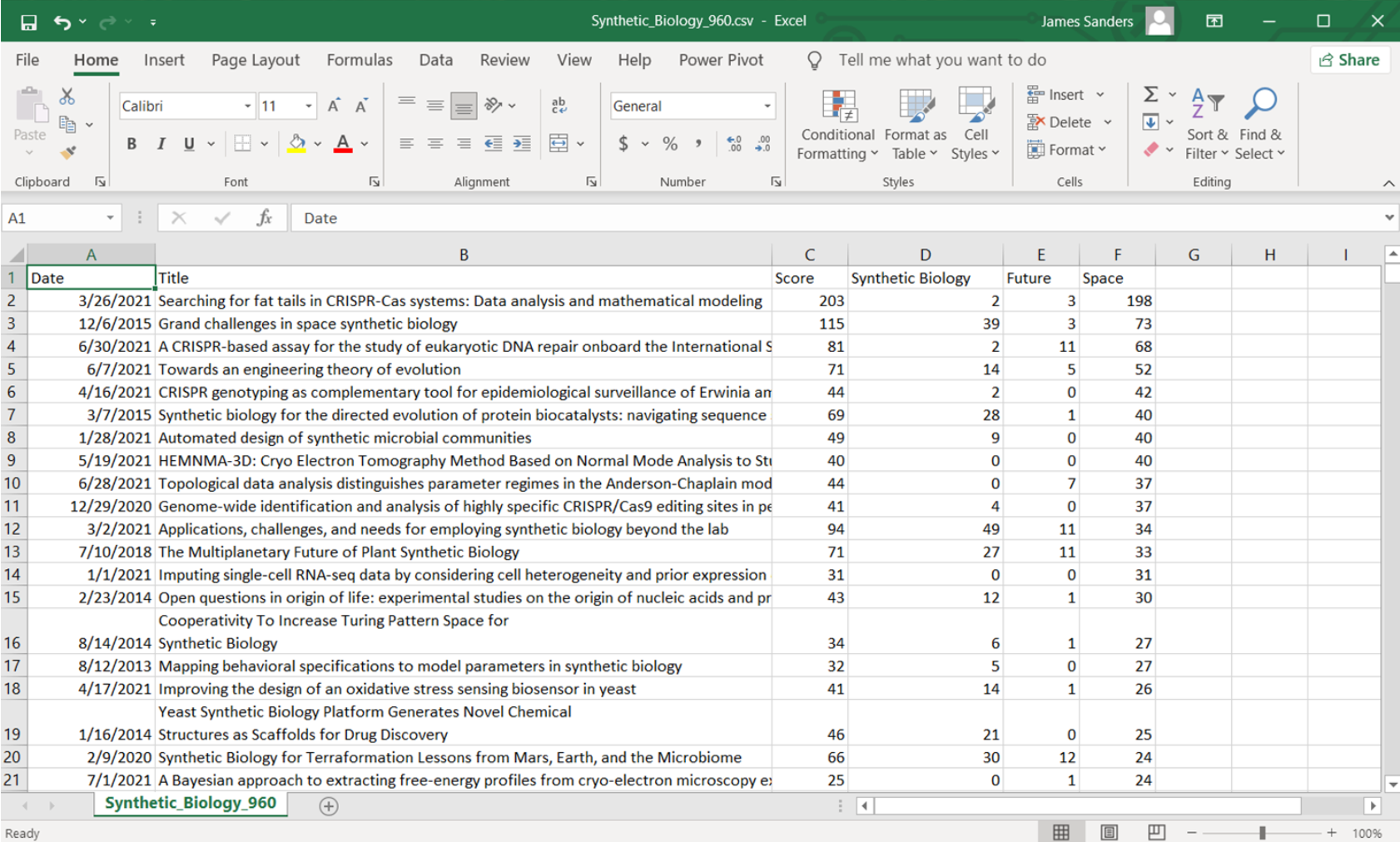Click the Format Painter brush icon
The image size is (1400, 842).
(x=67, y=152)
